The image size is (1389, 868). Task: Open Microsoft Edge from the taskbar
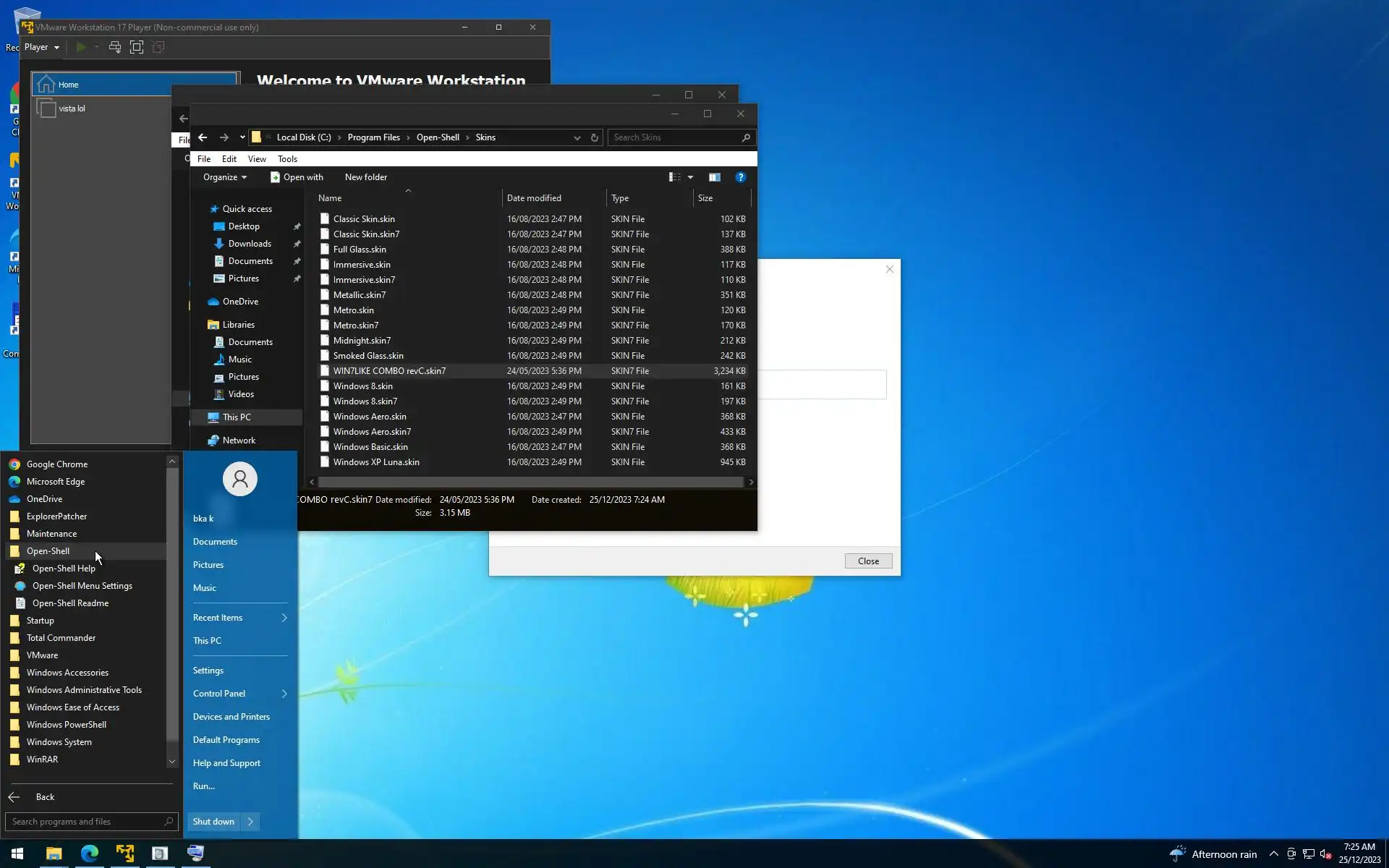pos(90,854)
